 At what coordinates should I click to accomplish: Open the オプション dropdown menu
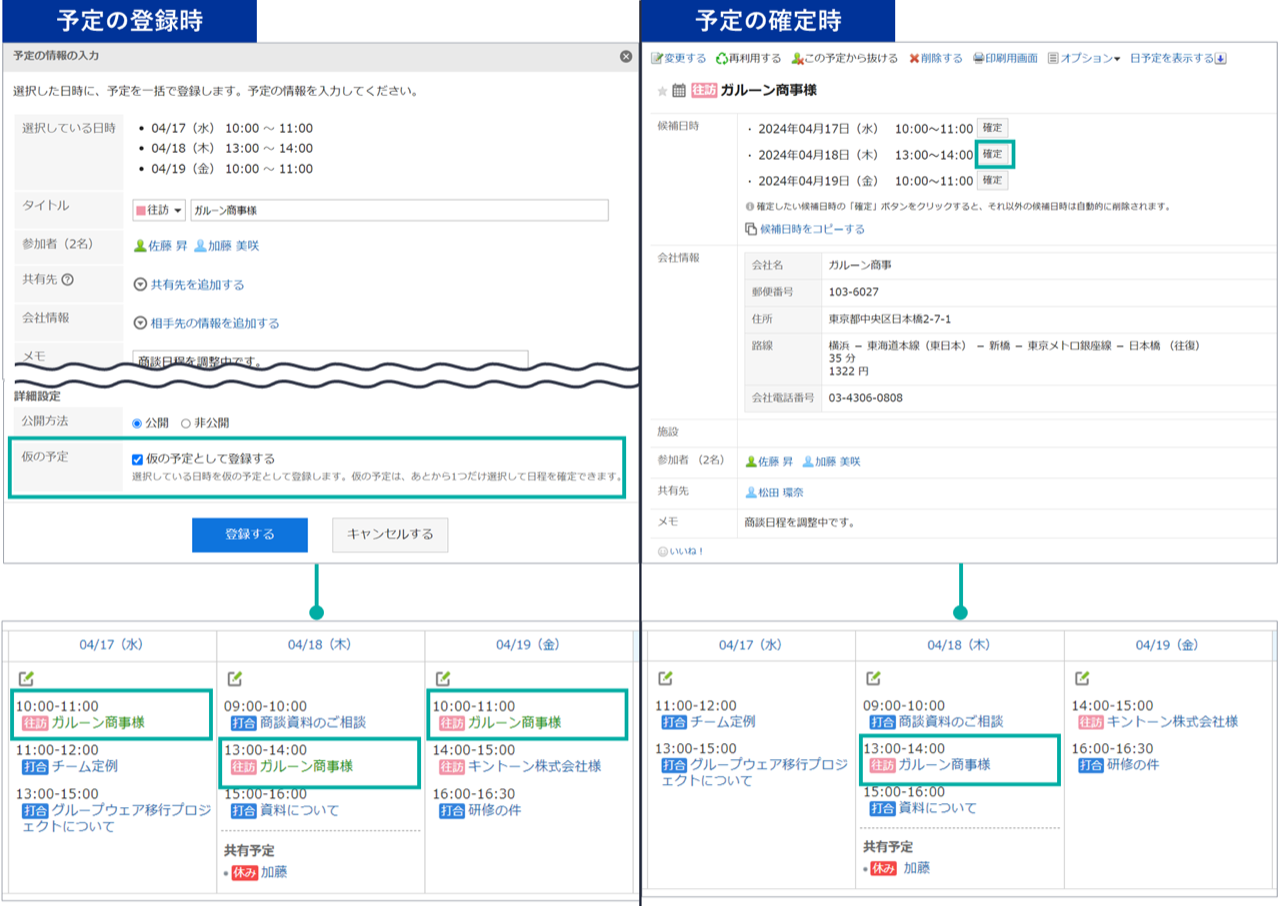click(x=1084, y=59)
